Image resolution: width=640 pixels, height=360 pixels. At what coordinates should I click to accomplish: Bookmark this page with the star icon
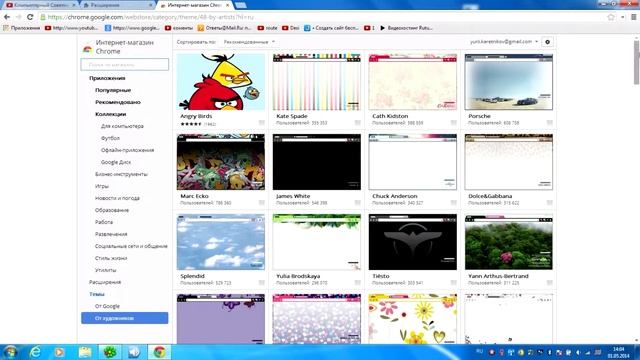coord(611,17)
